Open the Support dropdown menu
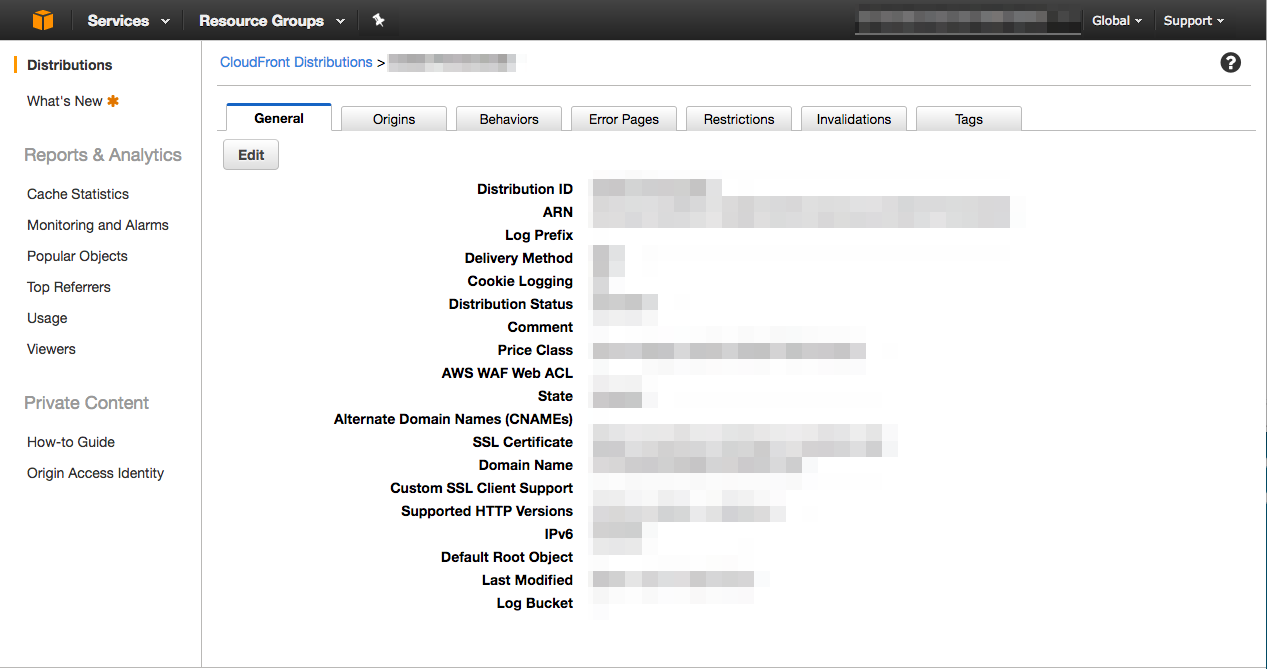The height and width of the screenshot is (669, 1267). (1194, 20)
